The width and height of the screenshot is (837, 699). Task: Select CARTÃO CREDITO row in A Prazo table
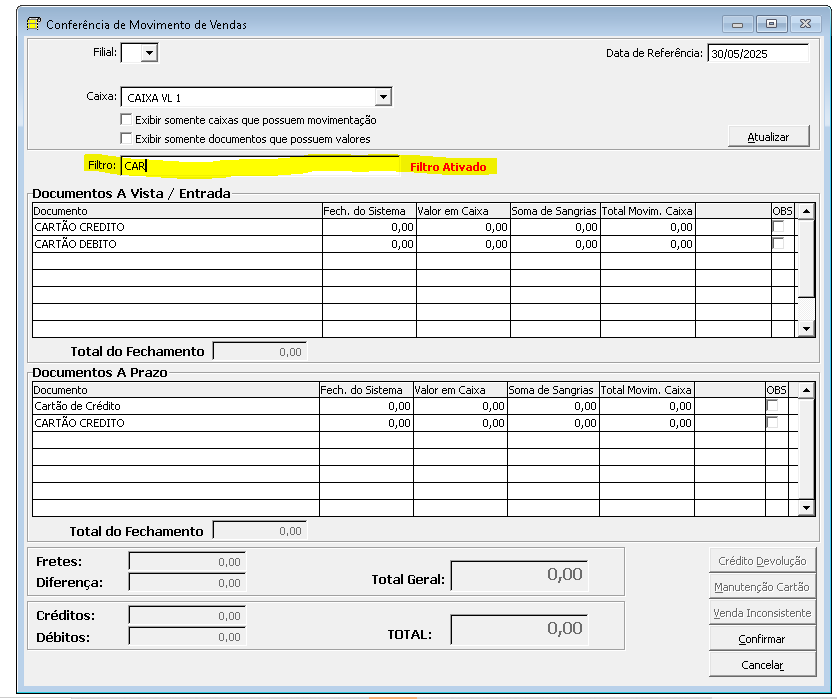pyautogui.click(x=410, y=423)
